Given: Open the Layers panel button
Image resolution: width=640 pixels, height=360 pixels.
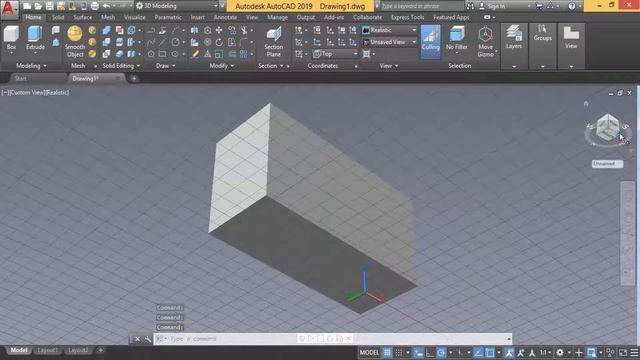Looking at the screenshot, I should (514, 37).
